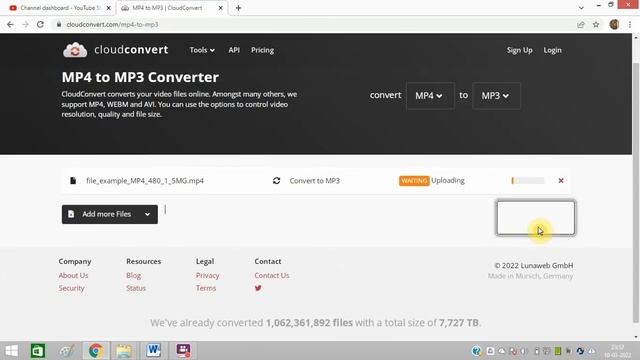
Task: Switch to the Channel dashboard YouTube tab
Action: point(60,8)
